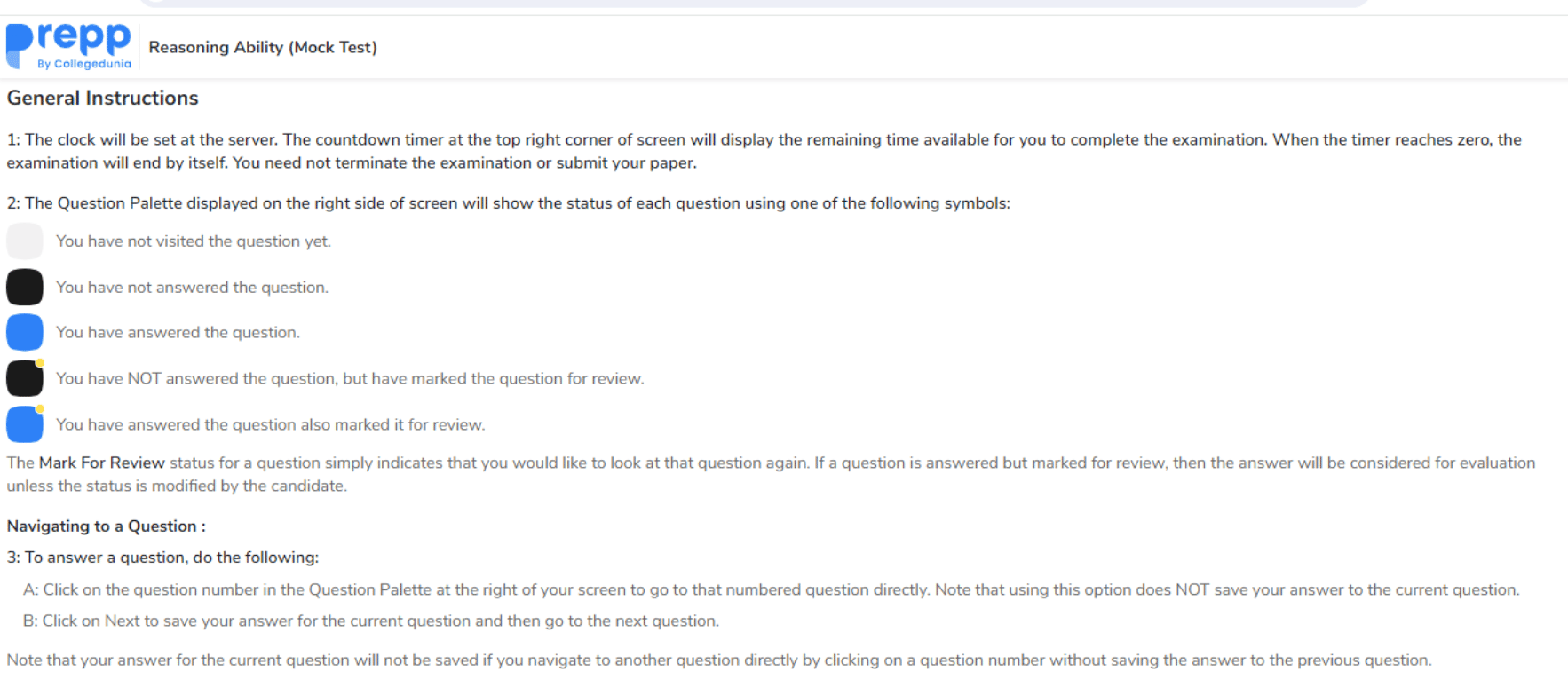Image resolution: width=1568 pixels, height=688 pixels.
Task: Click black not-answered marked-for-review icon
Action: click(25, 378)
